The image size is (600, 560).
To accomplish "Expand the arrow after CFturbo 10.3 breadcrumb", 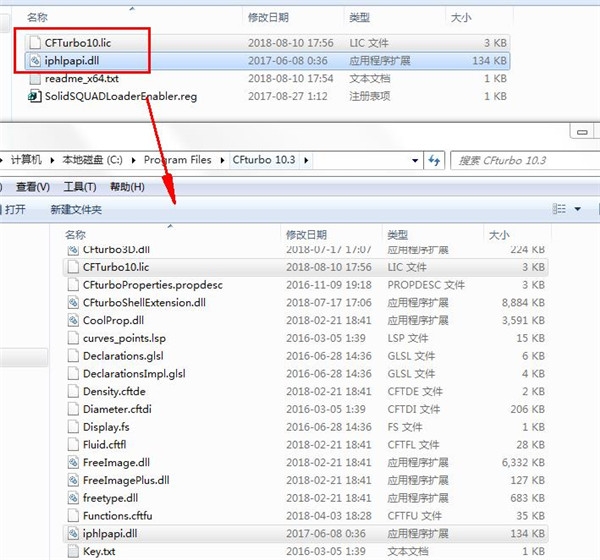I will pos(306,160).
